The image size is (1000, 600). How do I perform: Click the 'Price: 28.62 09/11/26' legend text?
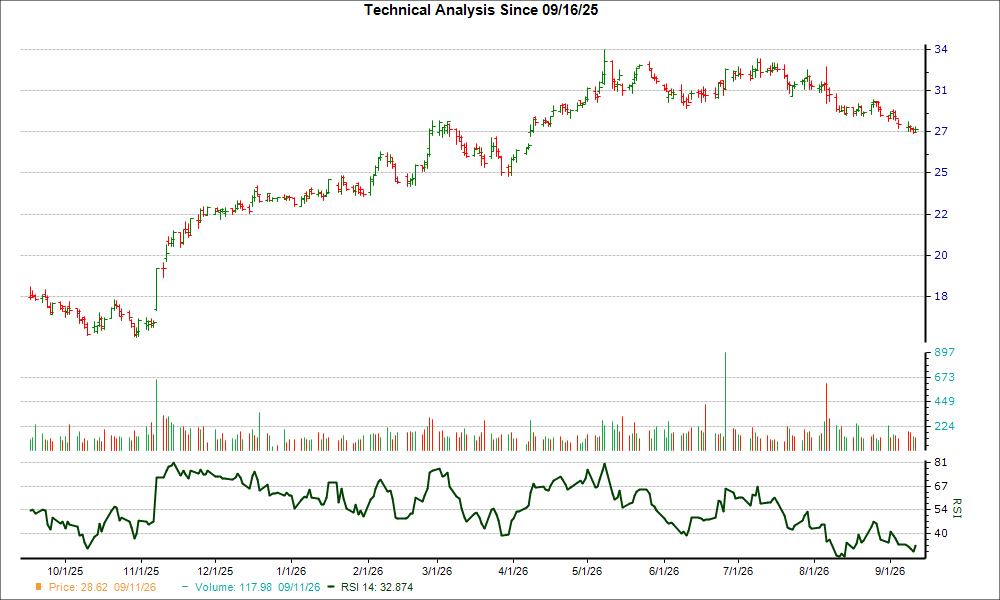(x=102, y=587)
